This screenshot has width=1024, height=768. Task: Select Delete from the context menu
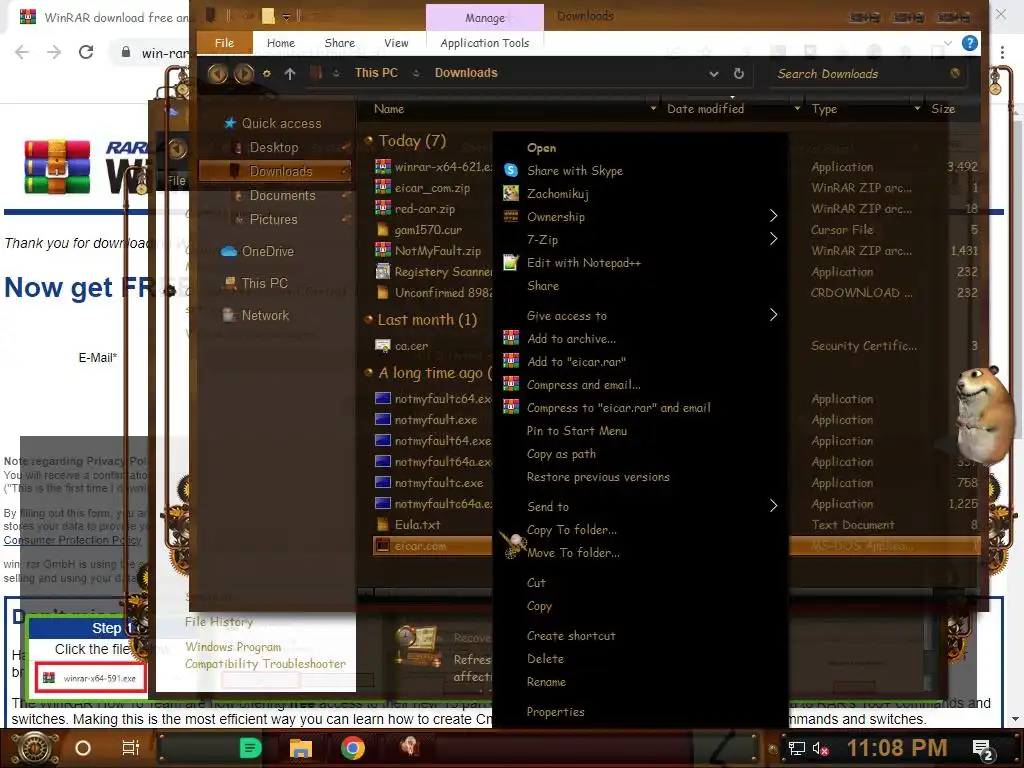pyautogui.click(x=545, y=659)
